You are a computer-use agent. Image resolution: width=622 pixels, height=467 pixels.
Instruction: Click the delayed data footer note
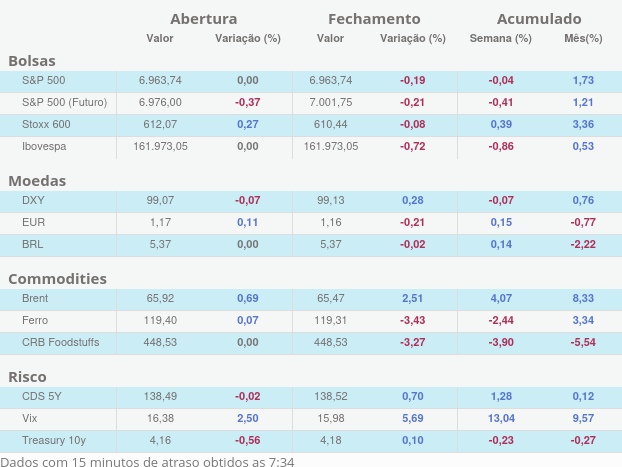pos(147,460)
